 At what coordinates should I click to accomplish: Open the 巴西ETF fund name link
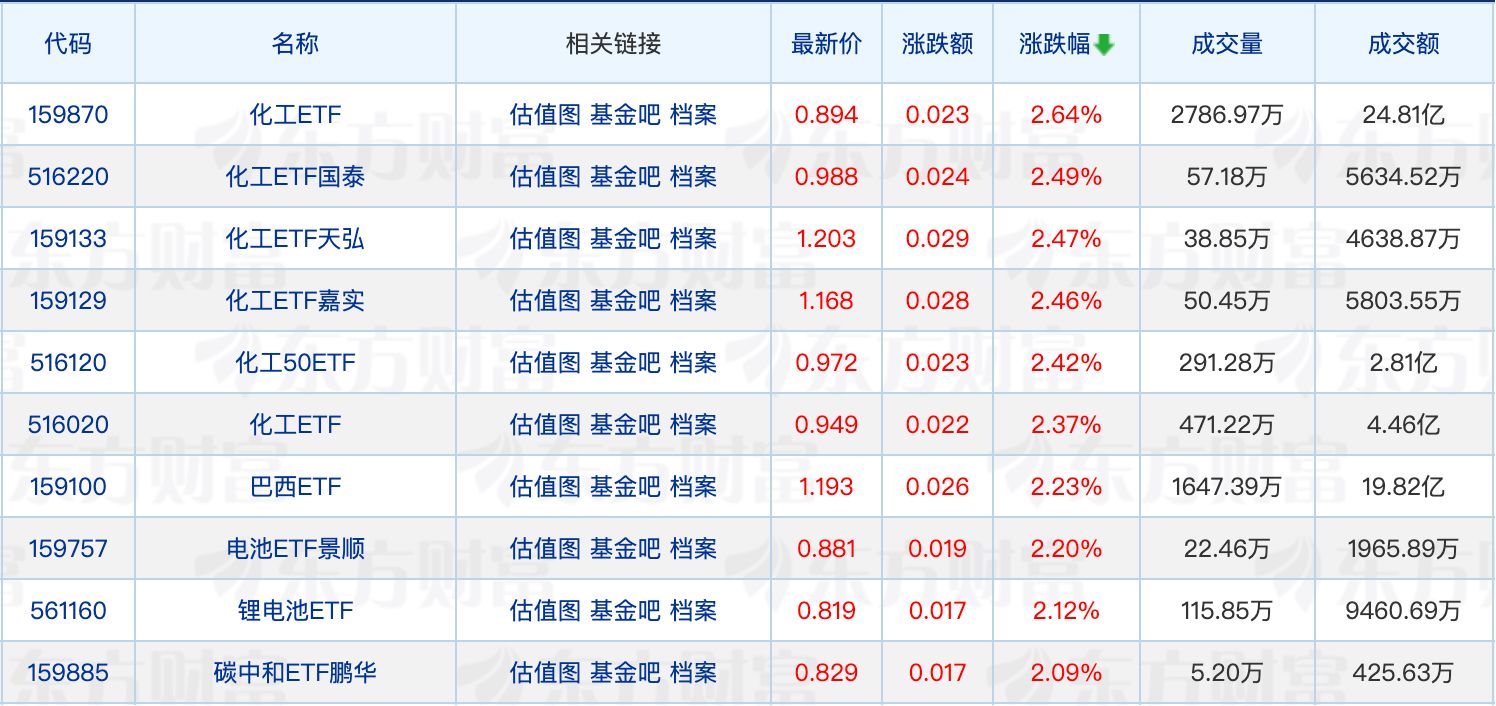coord(295,487)
